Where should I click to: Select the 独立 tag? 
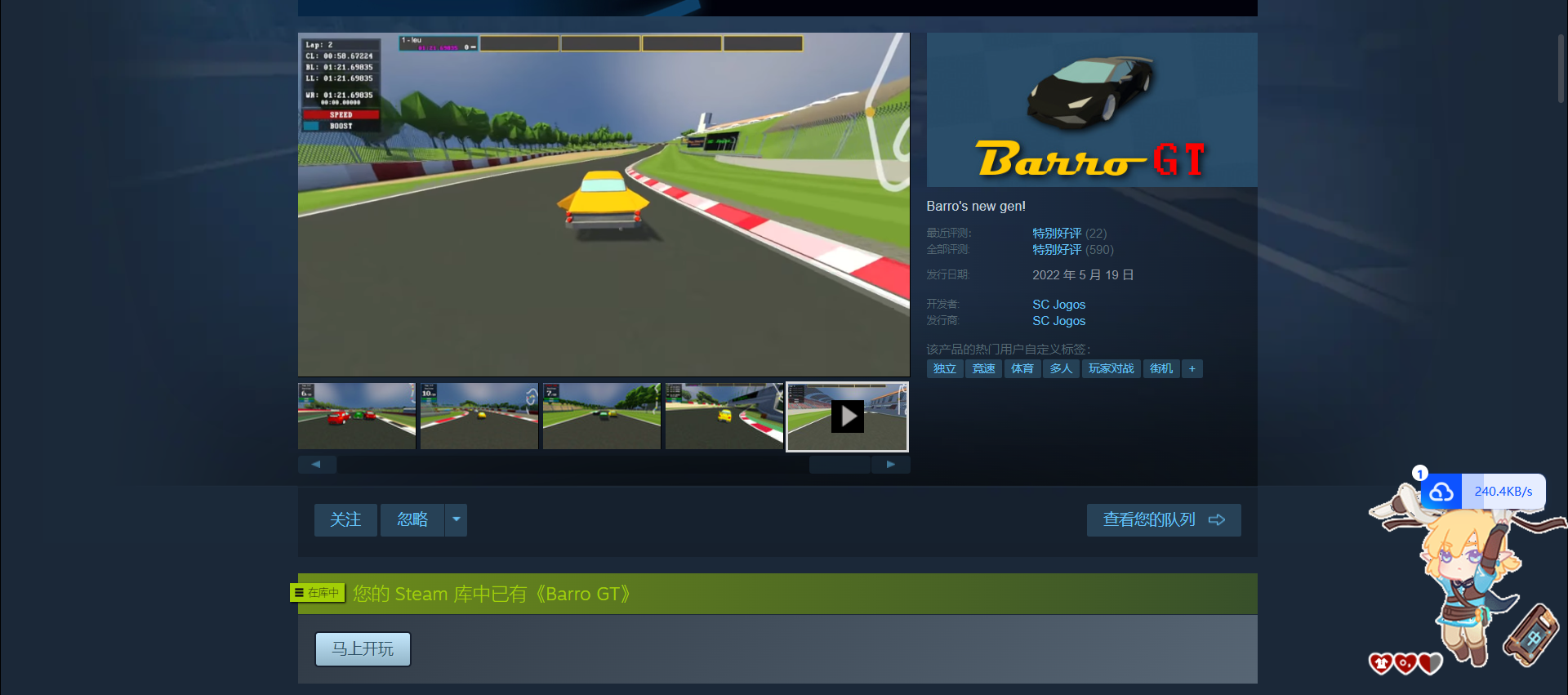(x=945, y=368)
